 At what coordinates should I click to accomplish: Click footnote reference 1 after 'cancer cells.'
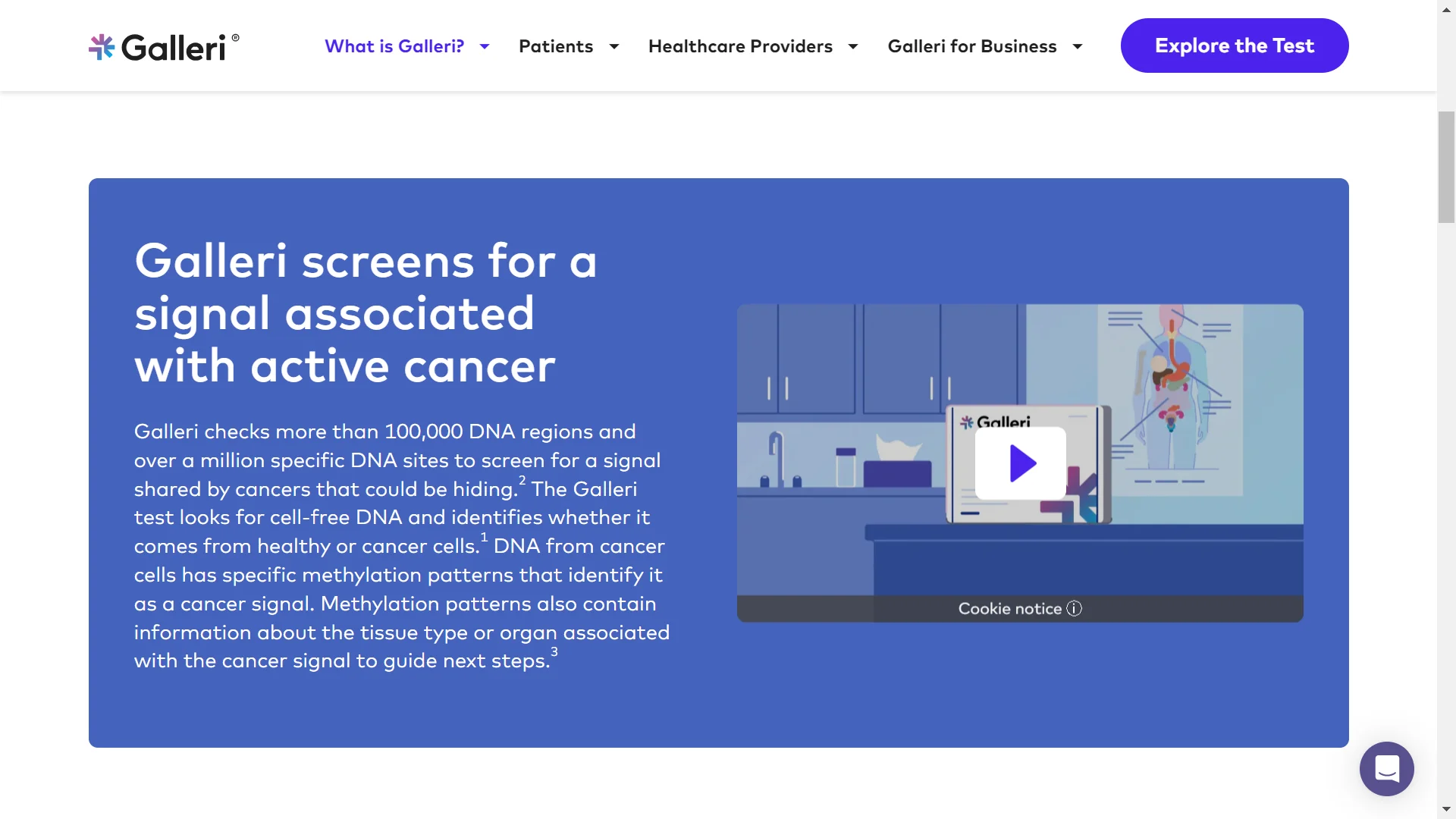click(x=484, y=537)
